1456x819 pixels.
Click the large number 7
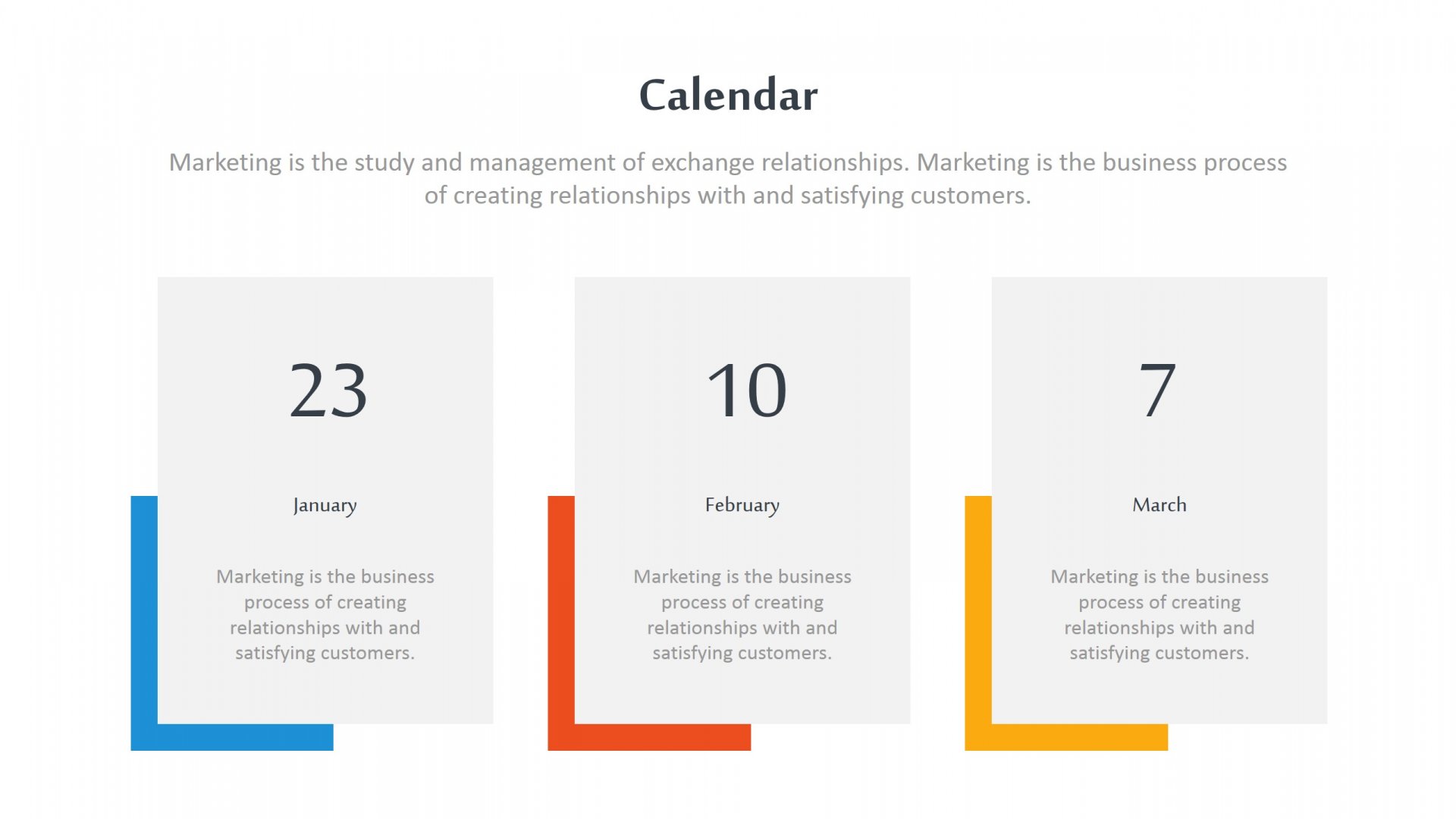point(1158,390)
